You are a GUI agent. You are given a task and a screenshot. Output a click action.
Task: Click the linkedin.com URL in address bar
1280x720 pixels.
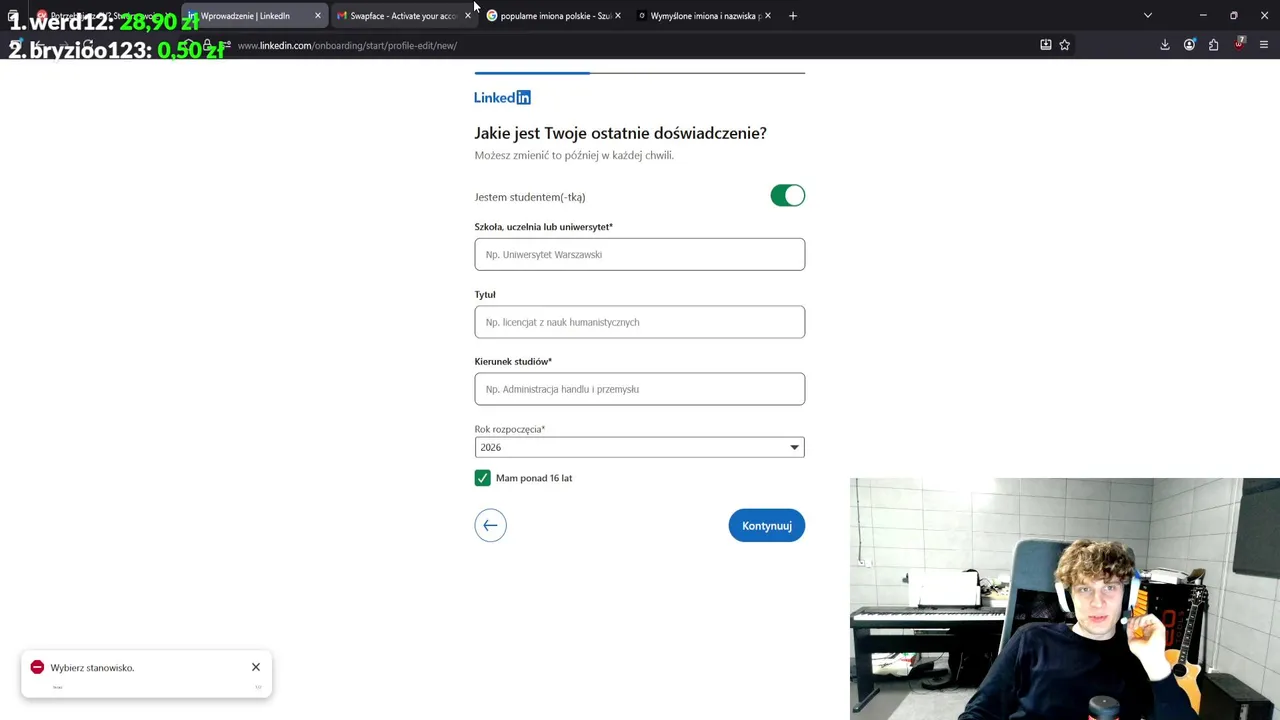[347, 46]
